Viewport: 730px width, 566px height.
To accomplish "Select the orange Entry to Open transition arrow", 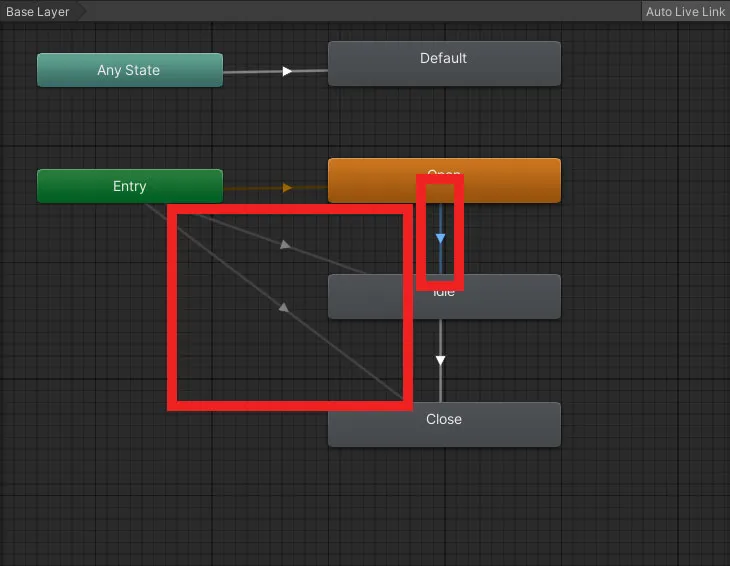I will [x=287, y=187].
